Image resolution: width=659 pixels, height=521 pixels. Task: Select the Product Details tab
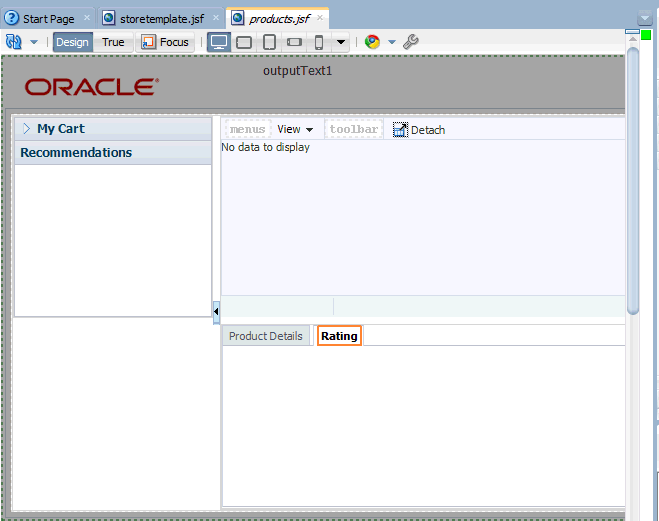pyautogui.click(x=266, y=336)
